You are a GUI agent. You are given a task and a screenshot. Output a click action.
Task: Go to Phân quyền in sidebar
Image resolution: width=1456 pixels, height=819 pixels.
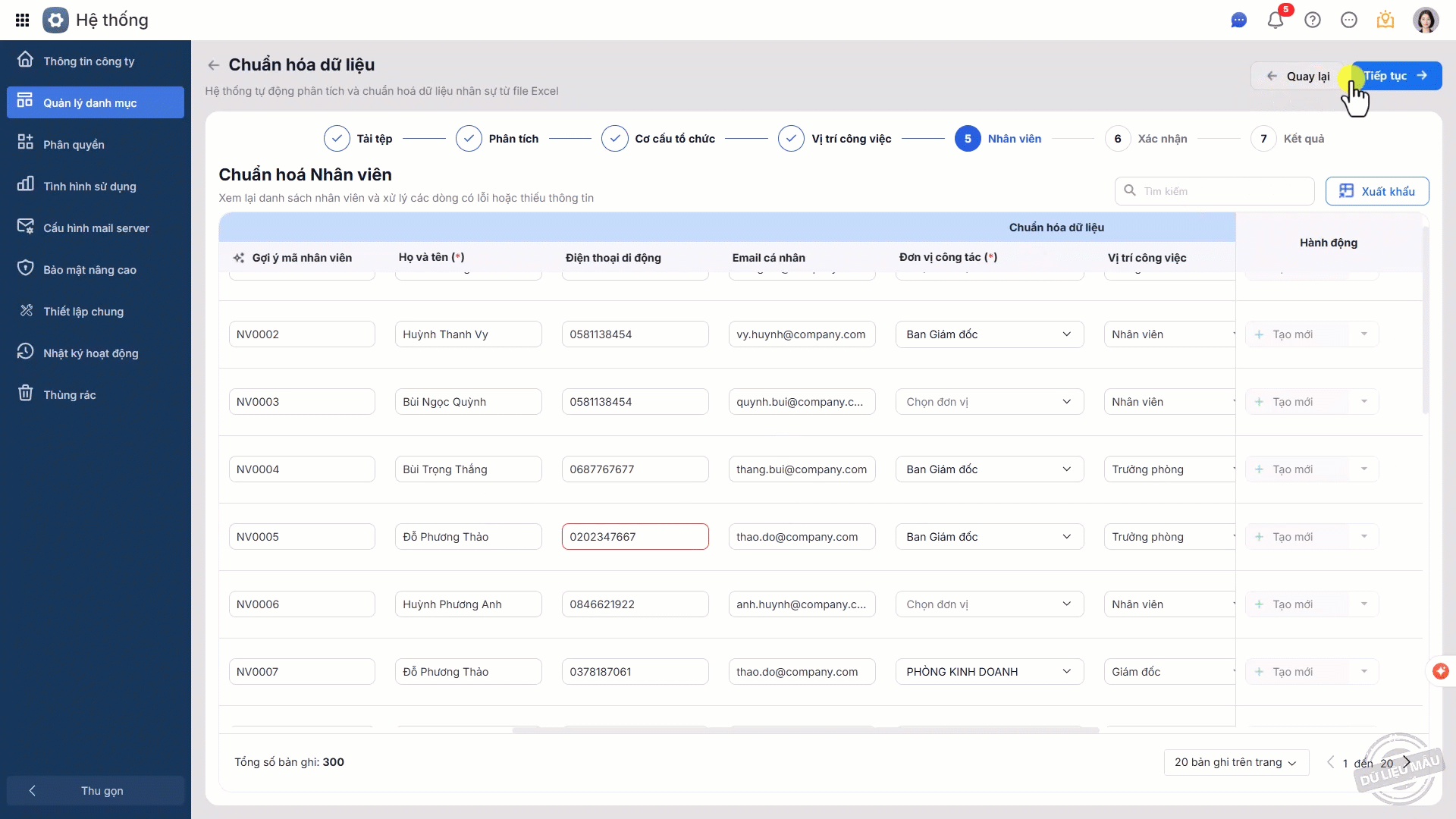click(x=74, y=145)
